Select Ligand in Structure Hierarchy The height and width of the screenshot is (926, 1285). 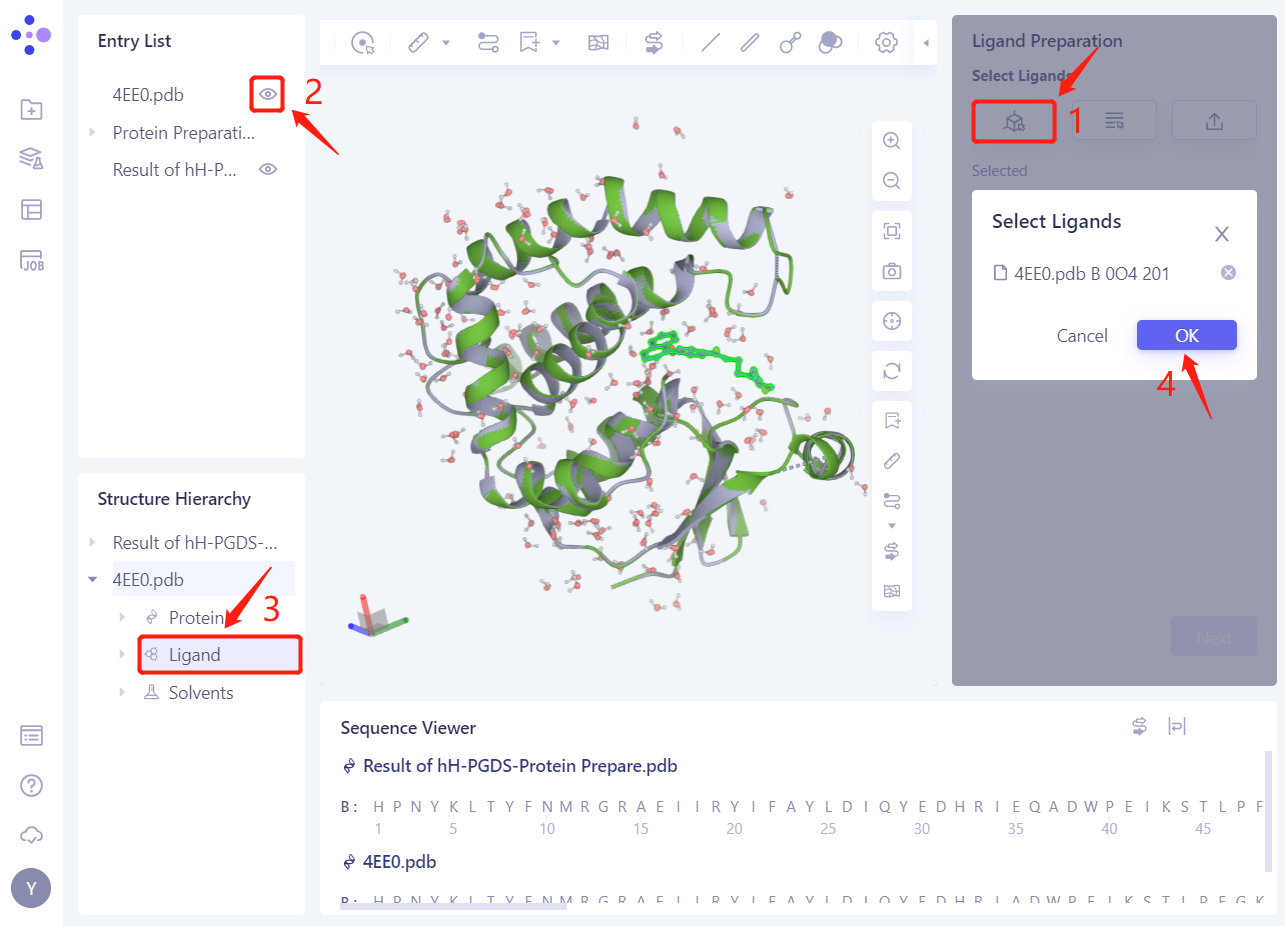pos(194,655)
